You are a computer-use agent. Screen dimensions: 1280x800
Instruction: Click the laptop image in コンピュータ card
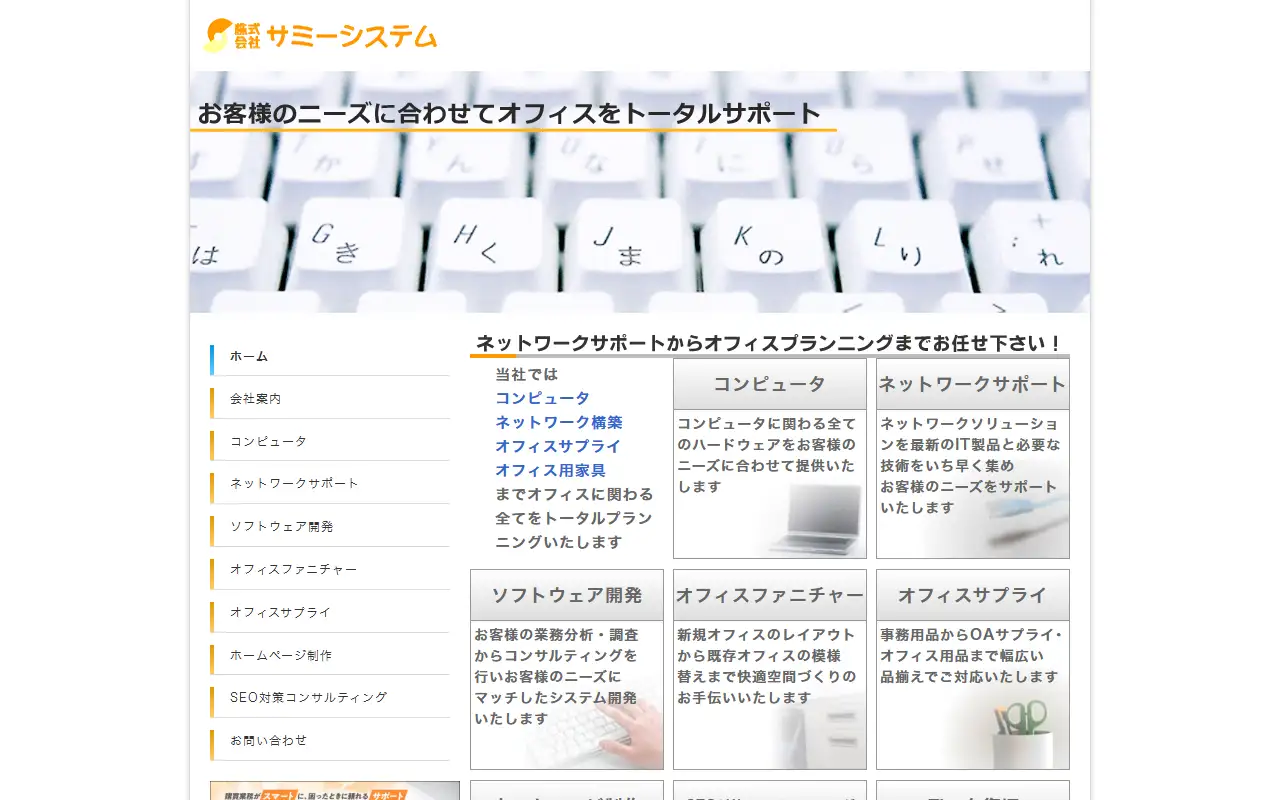coord(815,518)
